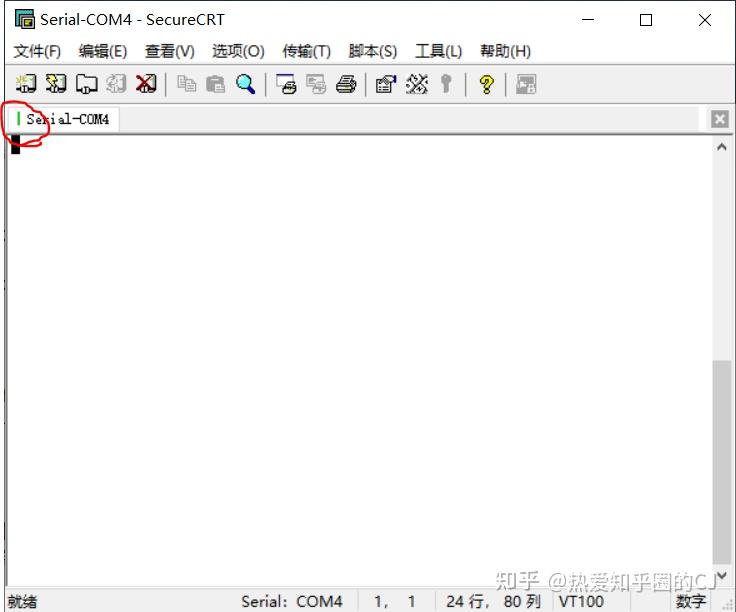Close the tab with grey X button
Image resolution: width=736 pixels, height=612 pixels.
720,119
